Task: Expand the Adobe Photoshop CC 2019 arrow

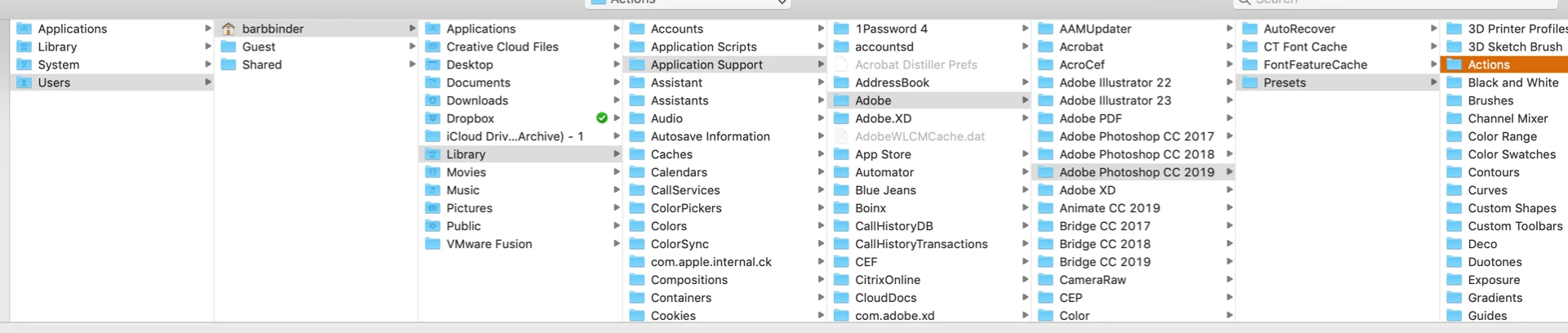Action: tap(1228, 172)
